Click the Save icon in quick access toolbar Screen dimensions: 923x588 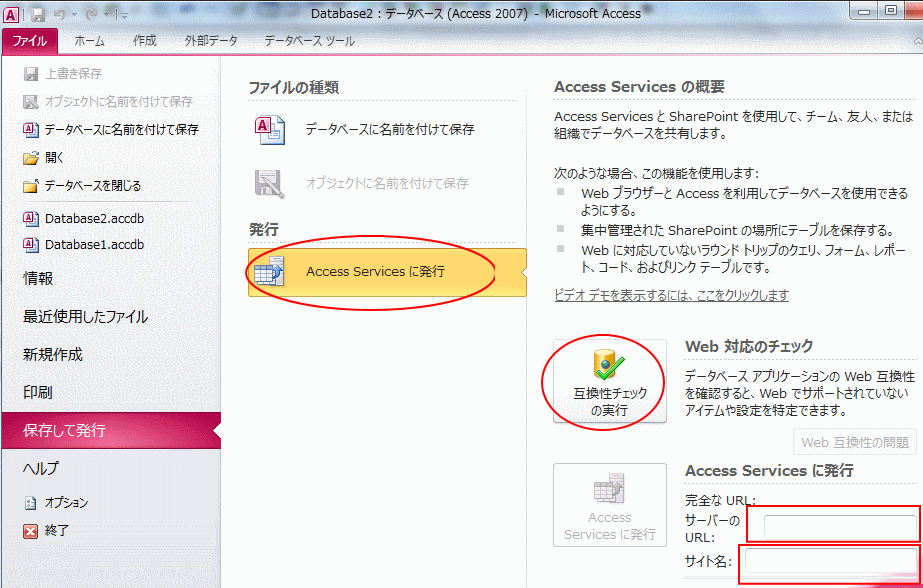coord(38,15)
